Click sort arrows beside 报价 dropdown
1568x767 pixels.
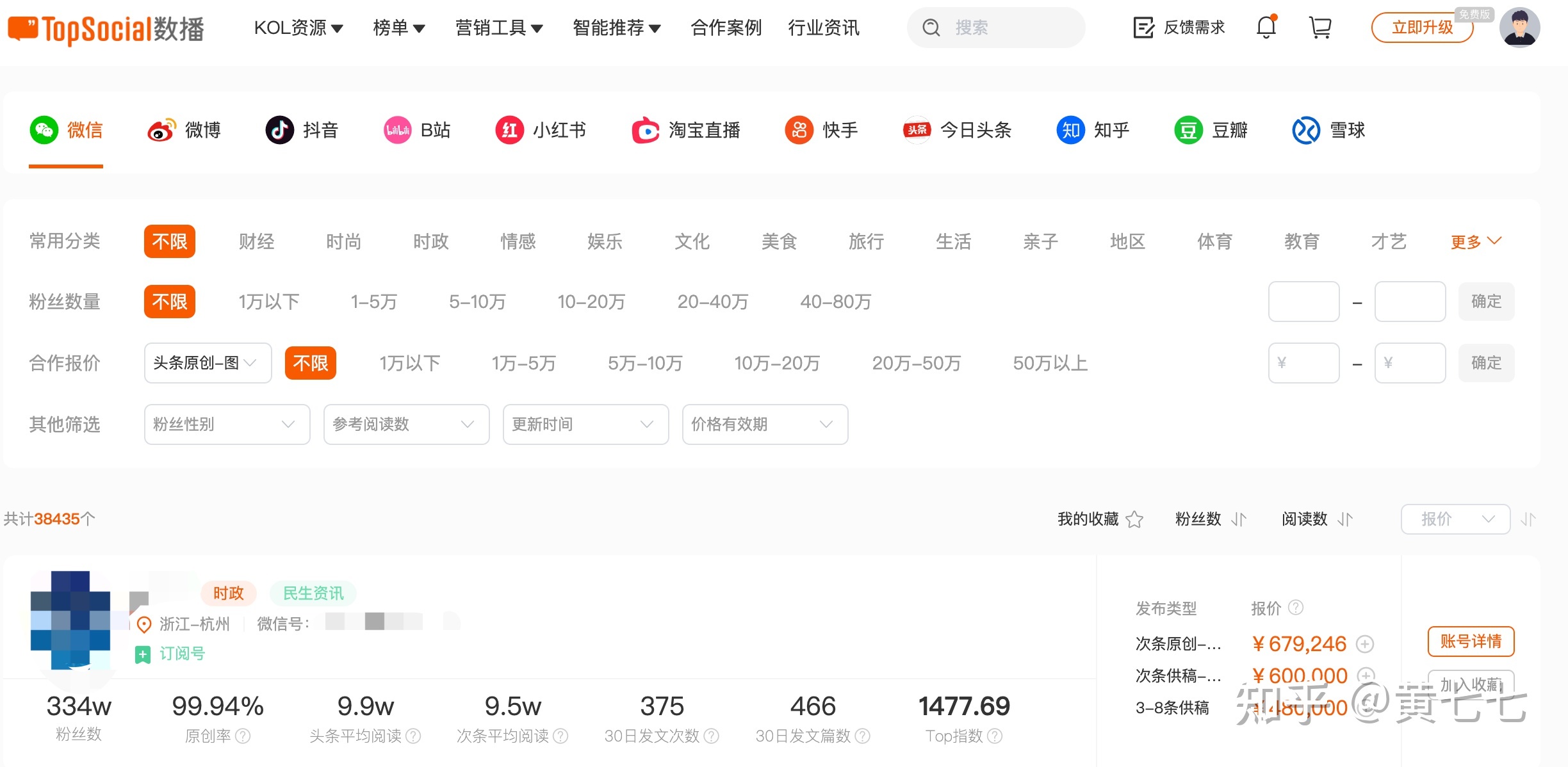[1529, 519]
